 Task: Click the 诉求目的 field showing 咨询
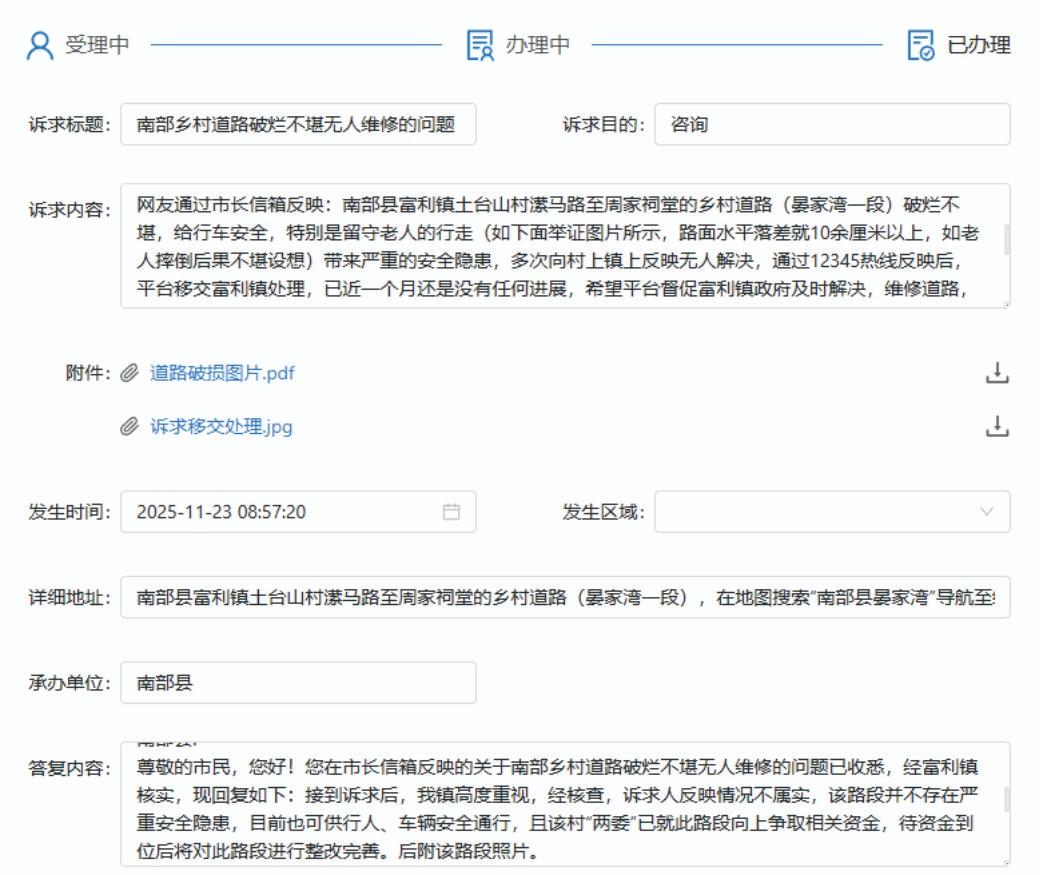click(x=832, y=125)
